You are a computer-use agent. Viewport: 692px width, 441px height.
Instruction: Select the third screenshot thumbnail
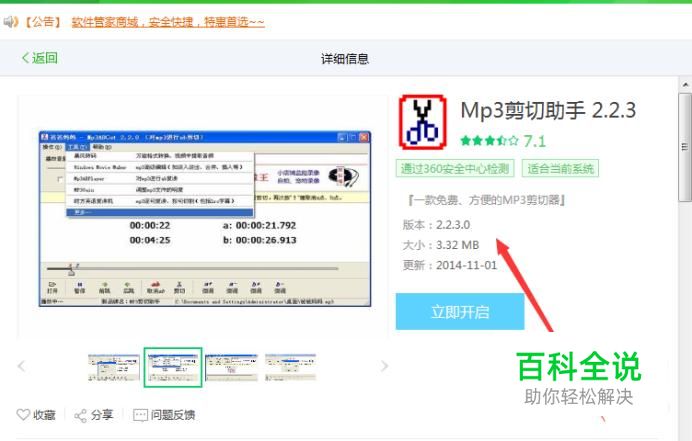coord(231,367)
